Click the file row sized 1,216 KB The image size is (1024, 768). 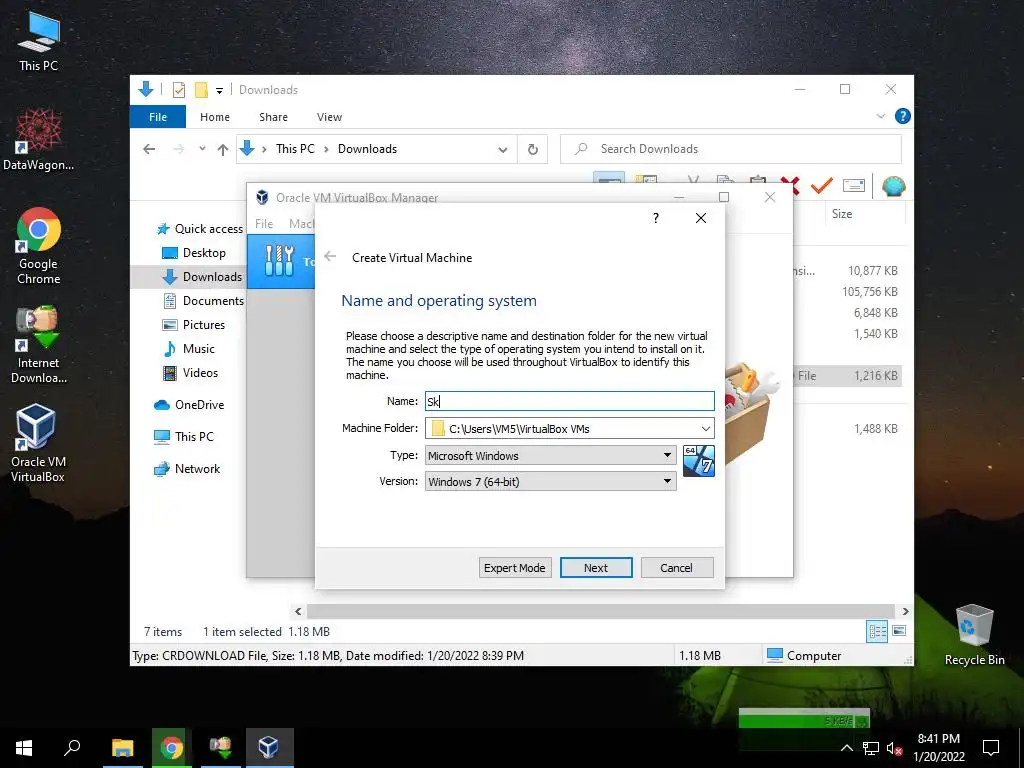point(848,376)
